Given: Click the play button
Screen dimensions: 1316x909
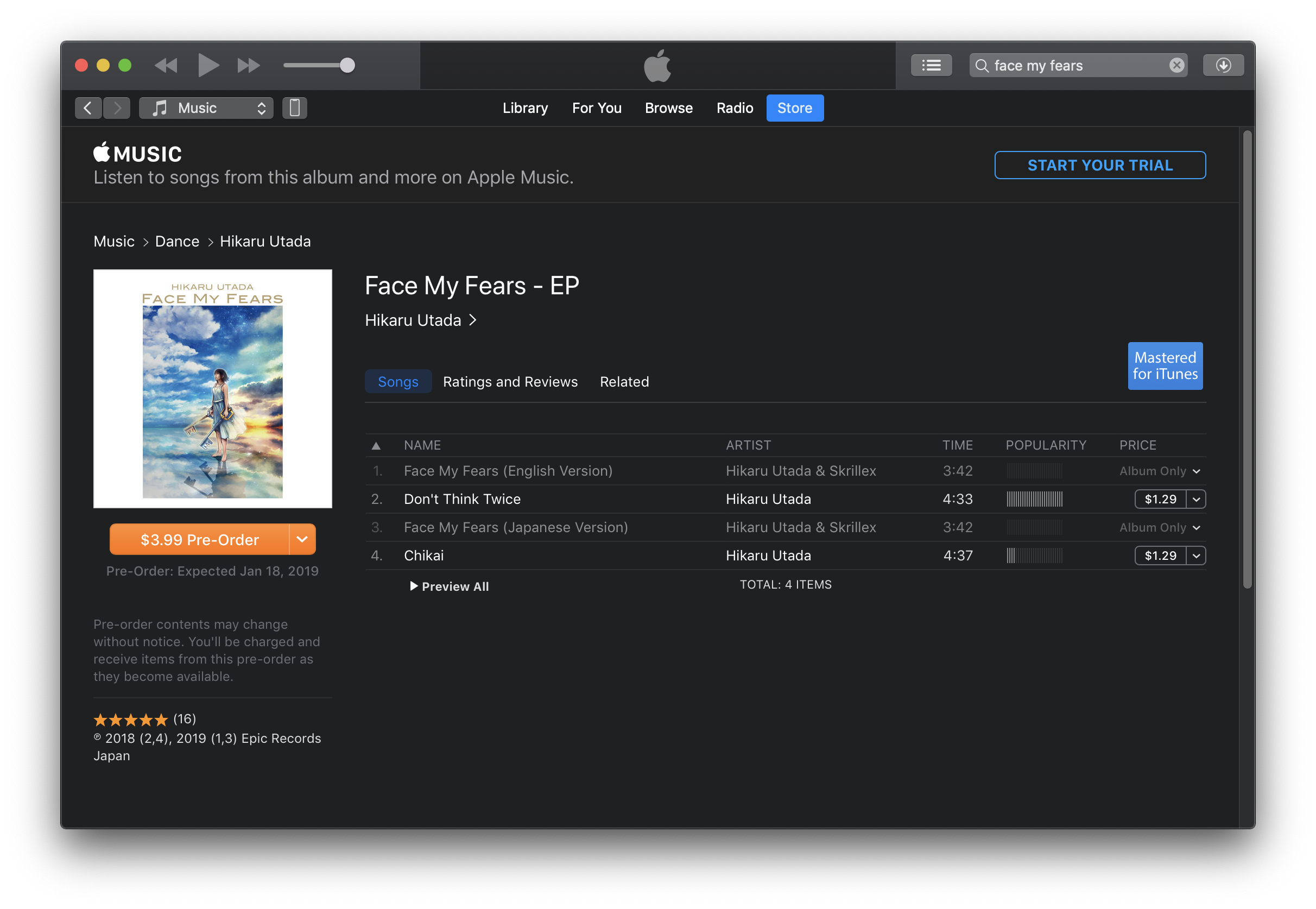Looking at the screenshot, I should pos(208,65).
